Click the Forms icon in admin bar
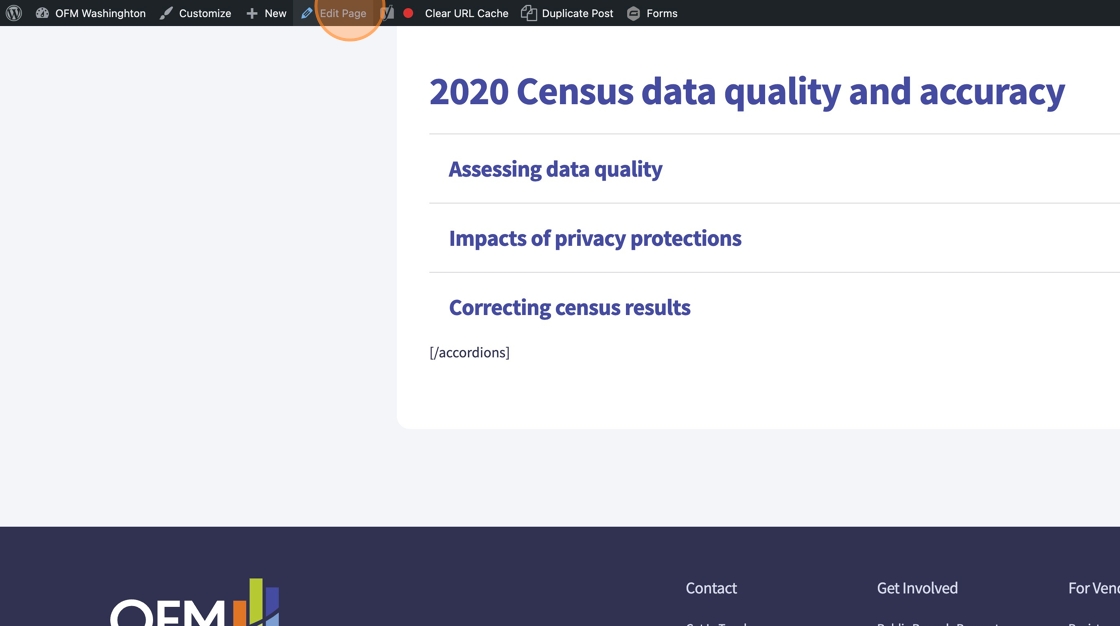Image resolution: width=1120 pixels, height=626 pixels. click(x=633, y=13)
